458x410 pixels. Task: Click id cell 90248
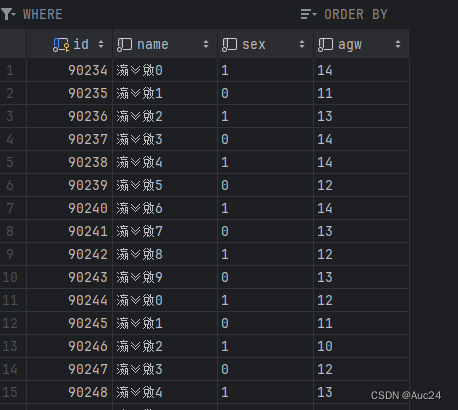69,392
